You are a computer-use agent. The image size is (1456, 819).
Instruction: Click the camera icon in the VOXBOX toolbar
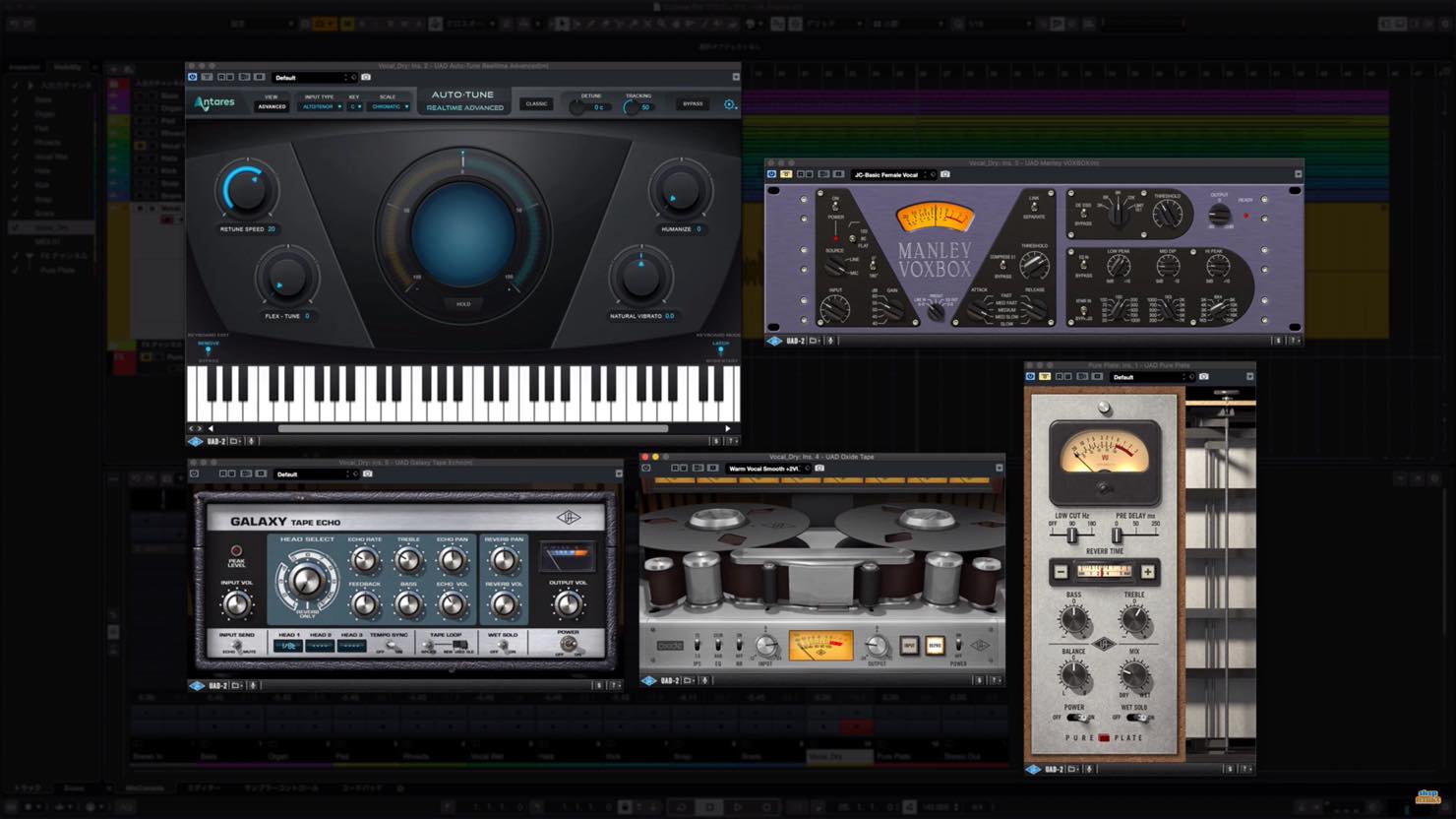point(945,174)
